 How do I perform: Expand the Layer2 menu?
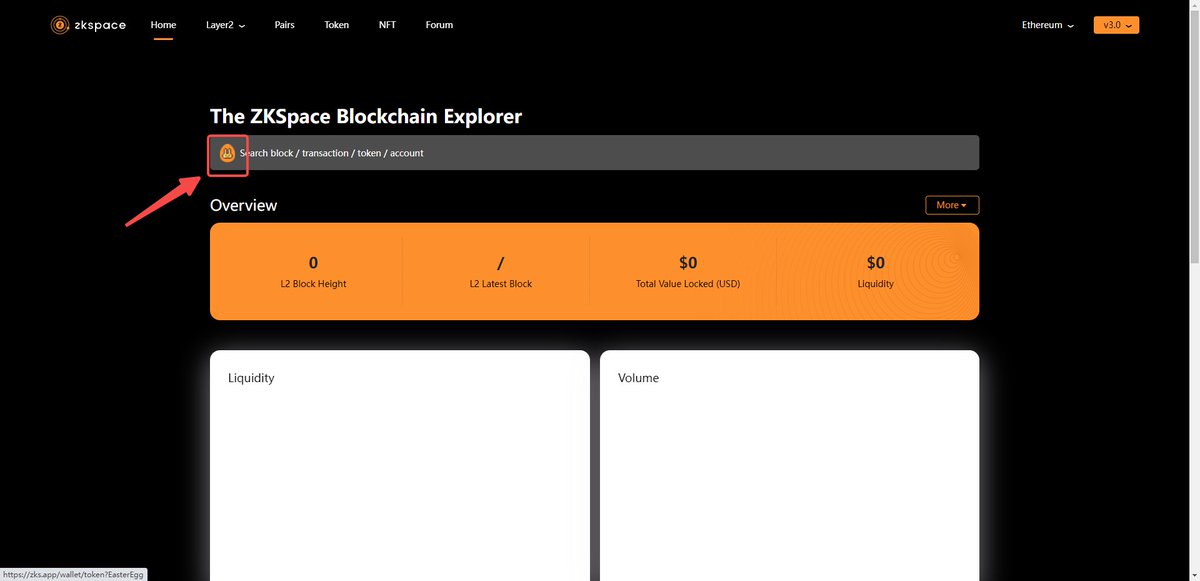226,25
